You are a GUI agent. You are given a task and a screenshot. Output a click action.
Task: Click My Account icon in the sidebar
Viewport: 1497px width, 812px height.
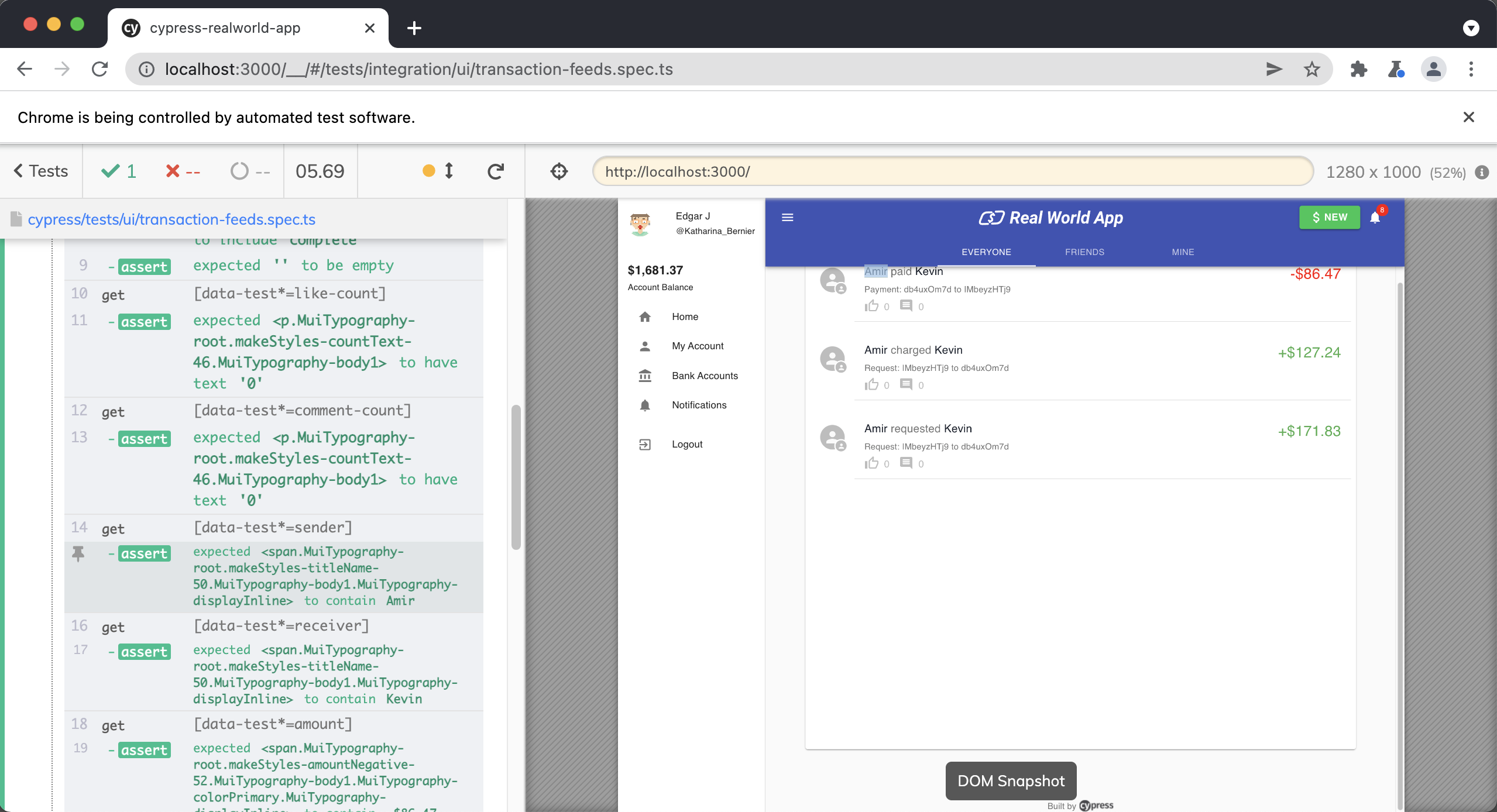tap(645, 346)
